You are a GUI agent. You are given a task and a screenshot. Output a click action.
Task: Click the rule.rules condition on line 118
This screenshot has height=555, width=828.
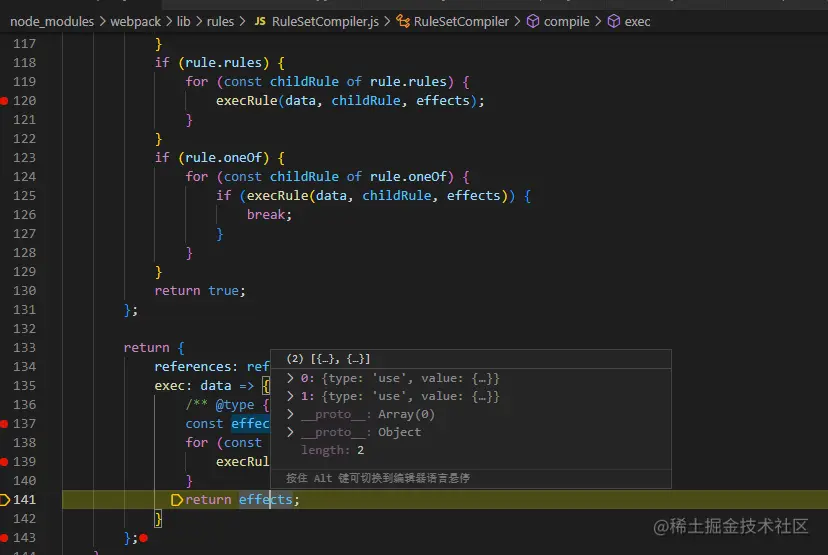click(x=224, y=63)
